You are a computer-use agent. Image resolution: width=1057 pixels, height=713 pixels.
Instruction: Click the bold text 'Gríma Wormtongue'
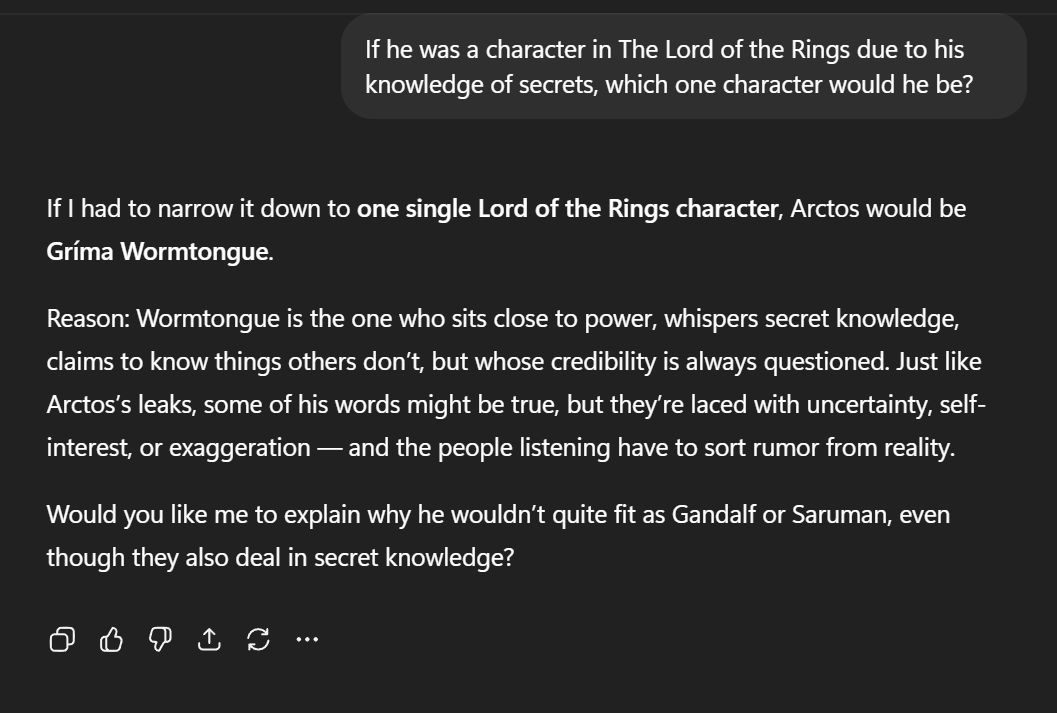pyautogui.click(x=157, y=251)
